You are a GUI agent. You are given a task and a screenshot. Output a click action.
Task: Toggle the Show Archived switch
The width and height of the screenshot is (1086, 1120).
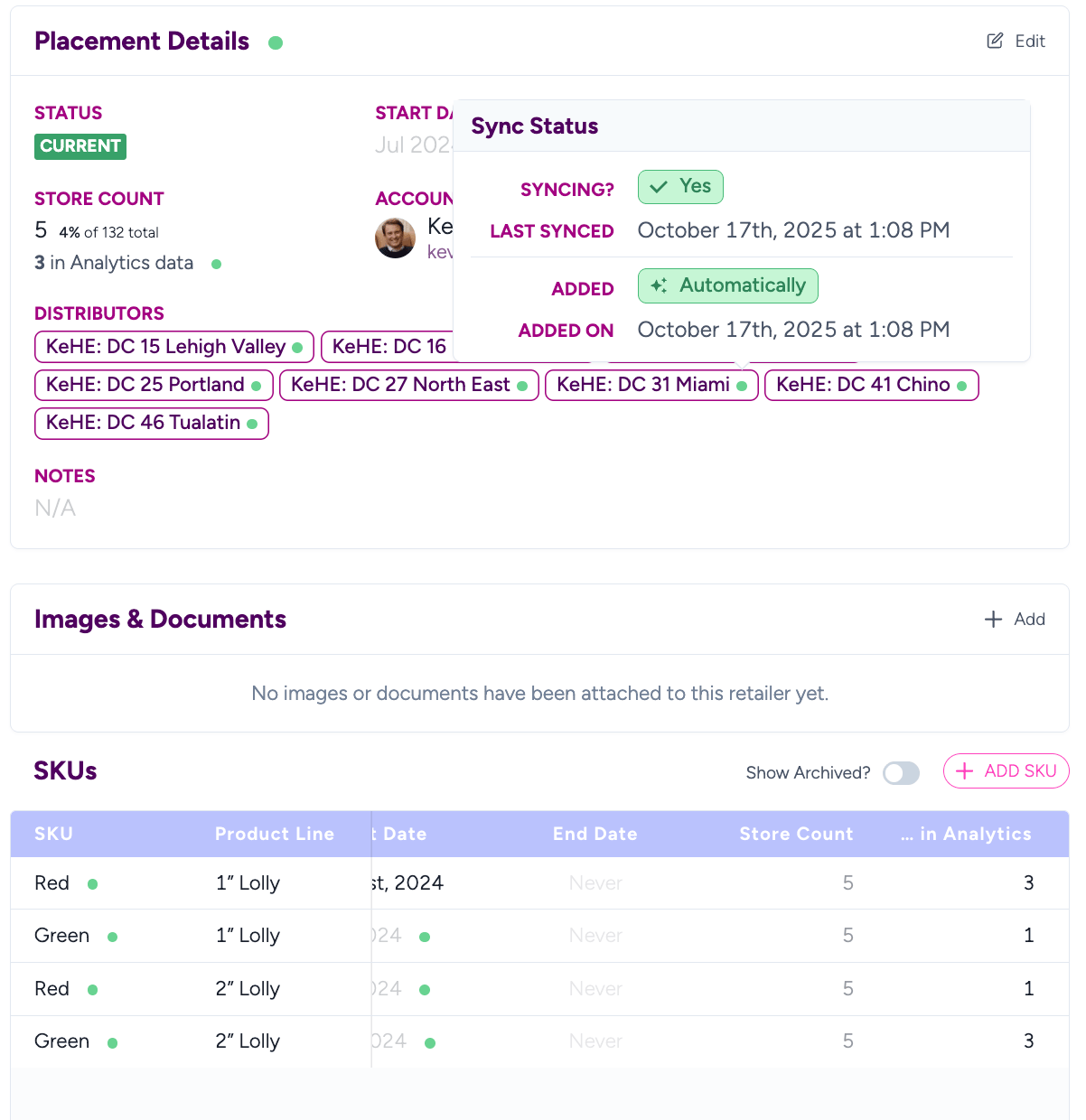[901, 773]
